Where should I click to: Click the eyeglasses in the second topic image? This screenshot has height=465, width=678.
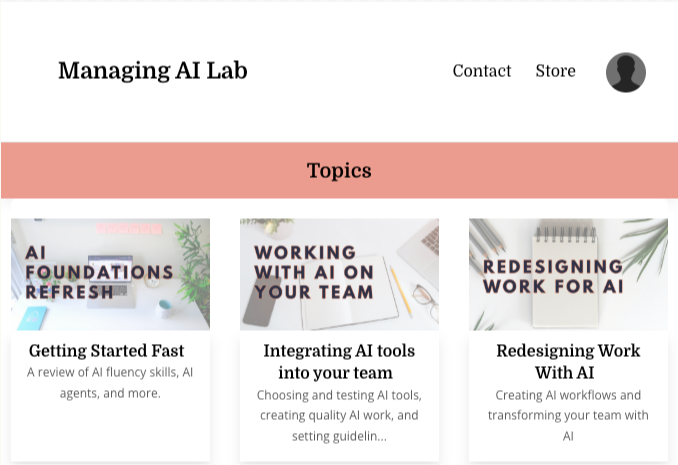point(425,300)
